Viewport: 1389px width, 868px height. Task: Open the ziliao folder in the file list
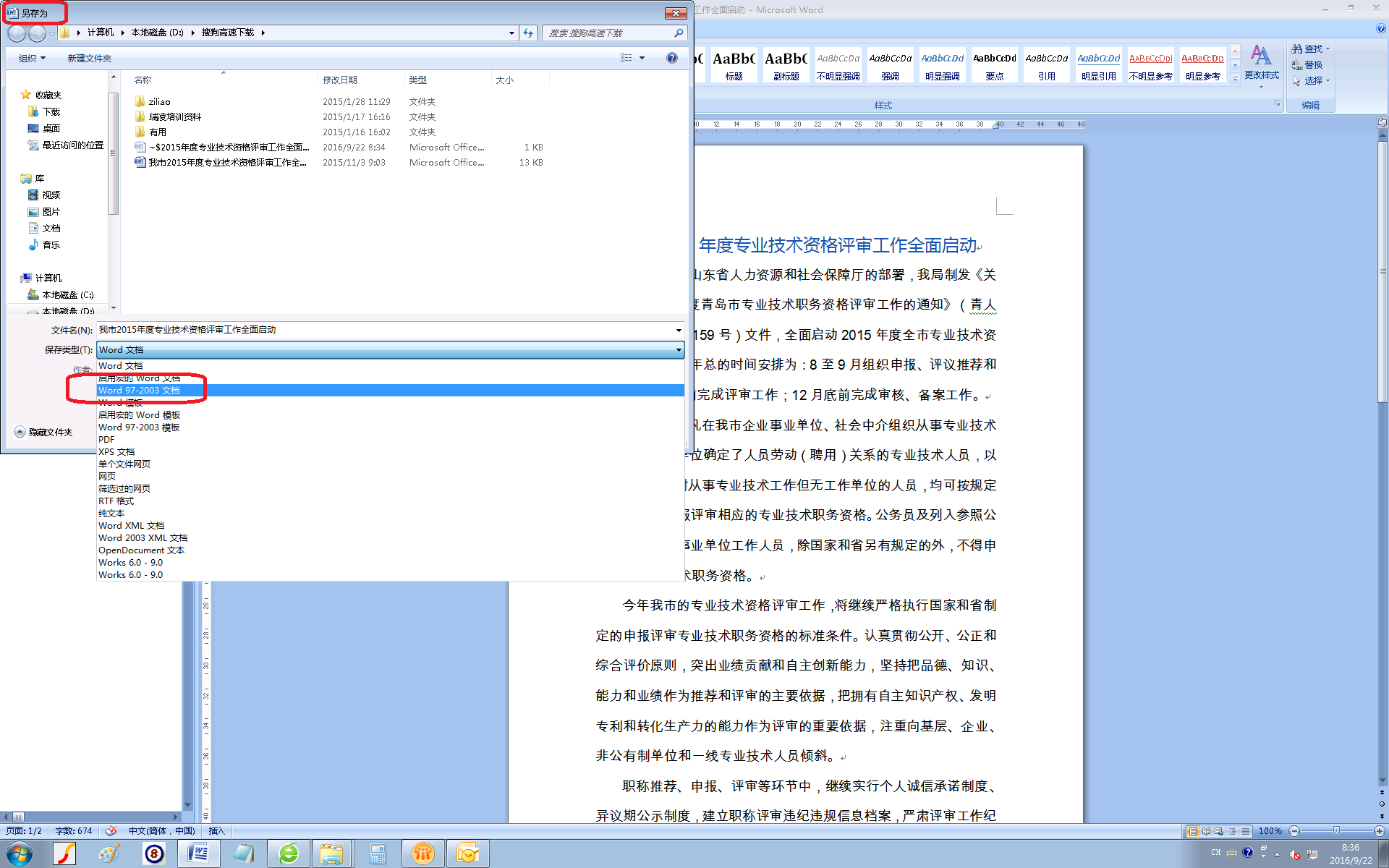pyautogui.click(x=159, y=102)
